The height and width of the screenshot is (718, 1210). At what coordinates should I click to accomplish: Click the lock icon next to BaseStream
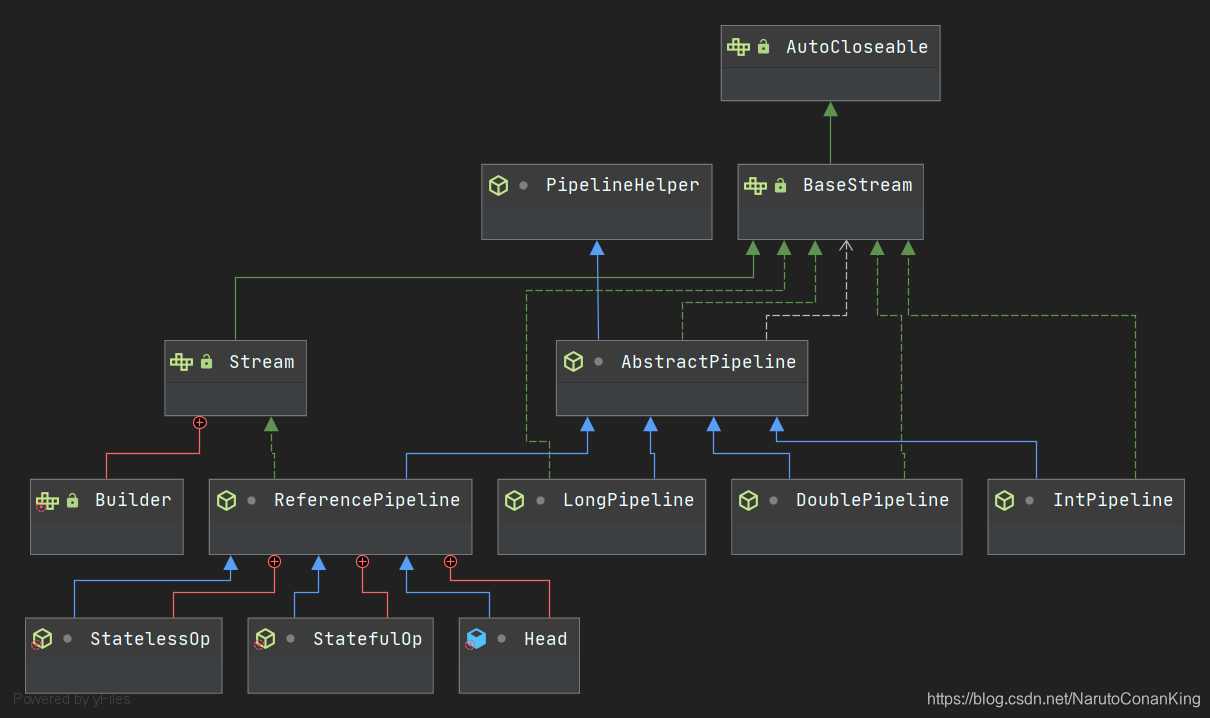781,185
